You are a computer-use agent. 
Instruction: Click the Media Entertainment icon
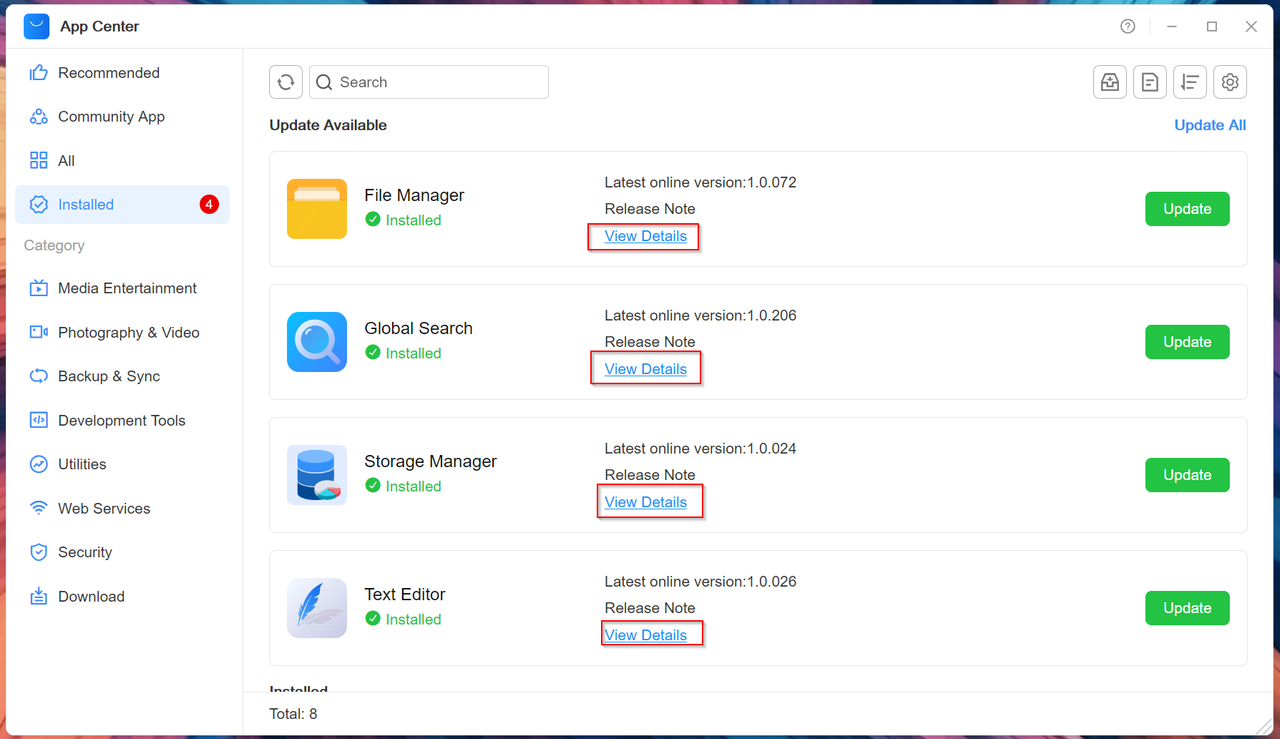click(x=39, y=289)
